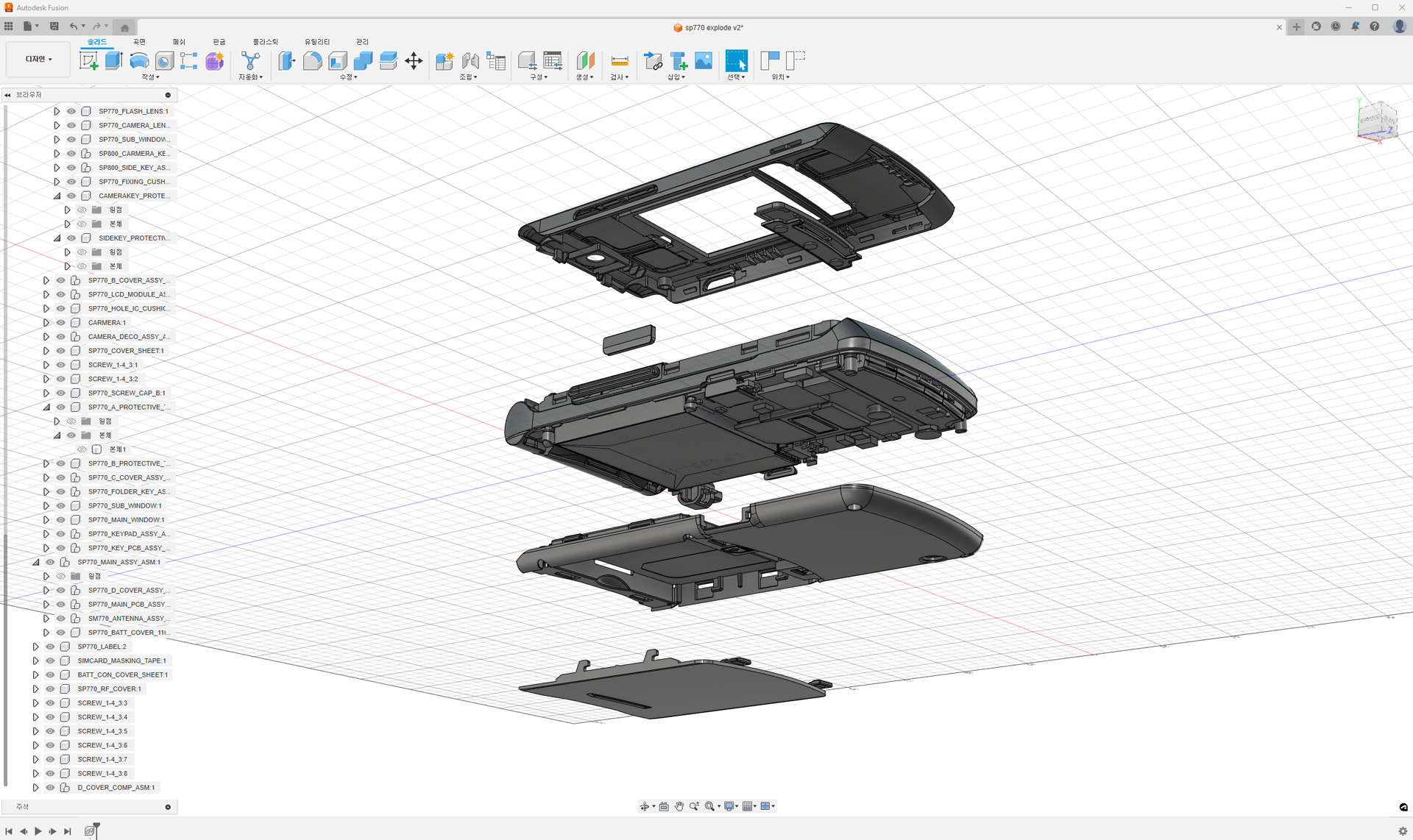This screenshot has height=840, width=1413.
Task: Expand the SP770_LCD_MODULE_AS tree node
Action: 46,294
